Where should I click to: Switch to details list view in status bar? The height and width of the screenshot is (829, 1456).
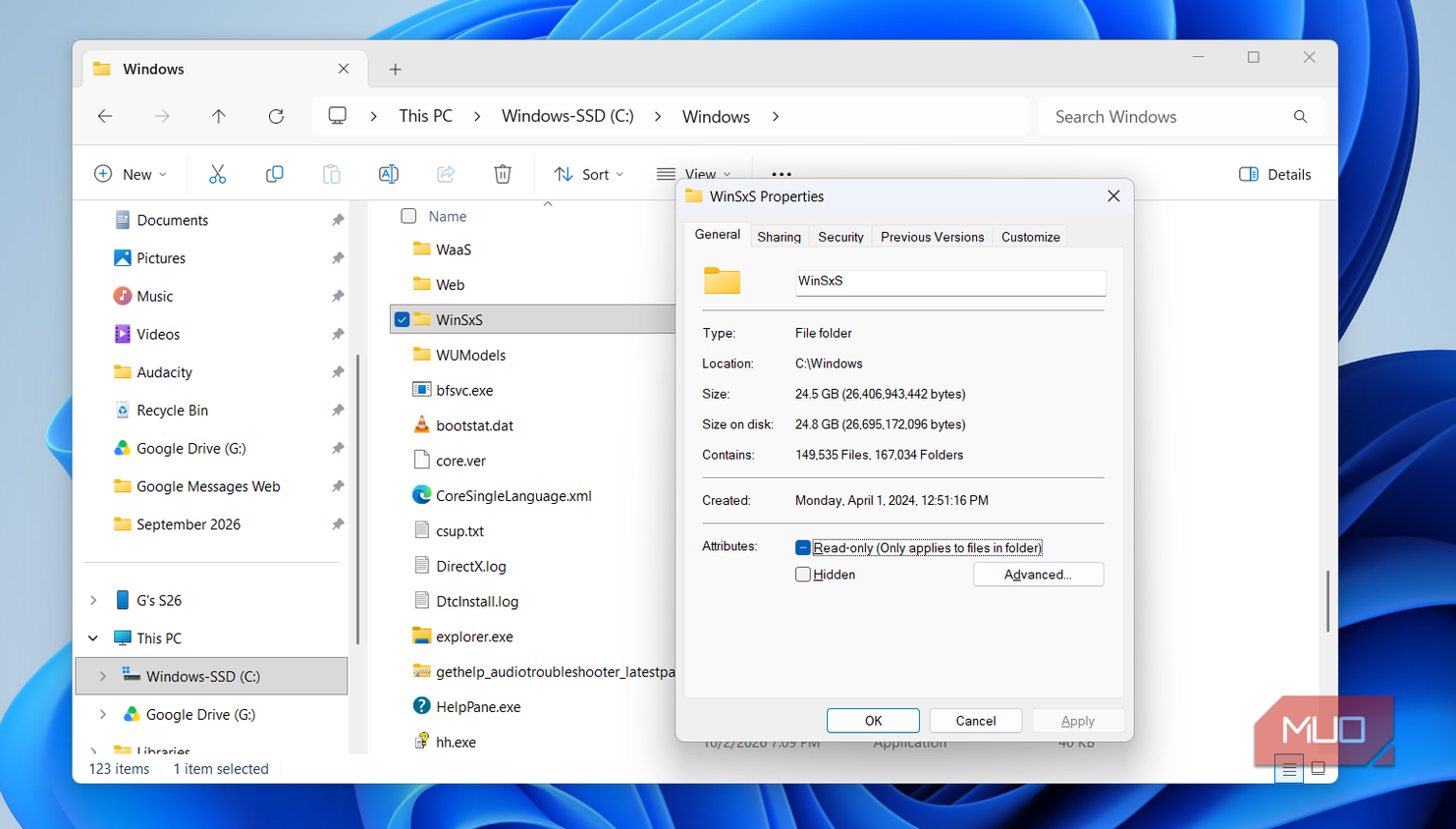pos(1289,769)
